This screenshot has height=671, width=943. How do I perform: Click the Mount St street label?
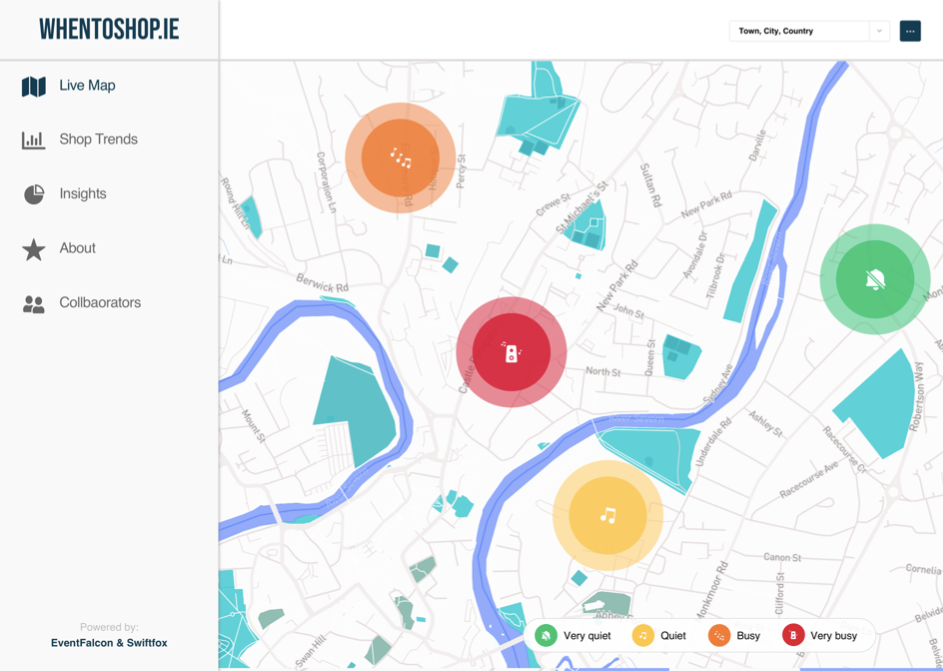[253, 426]
